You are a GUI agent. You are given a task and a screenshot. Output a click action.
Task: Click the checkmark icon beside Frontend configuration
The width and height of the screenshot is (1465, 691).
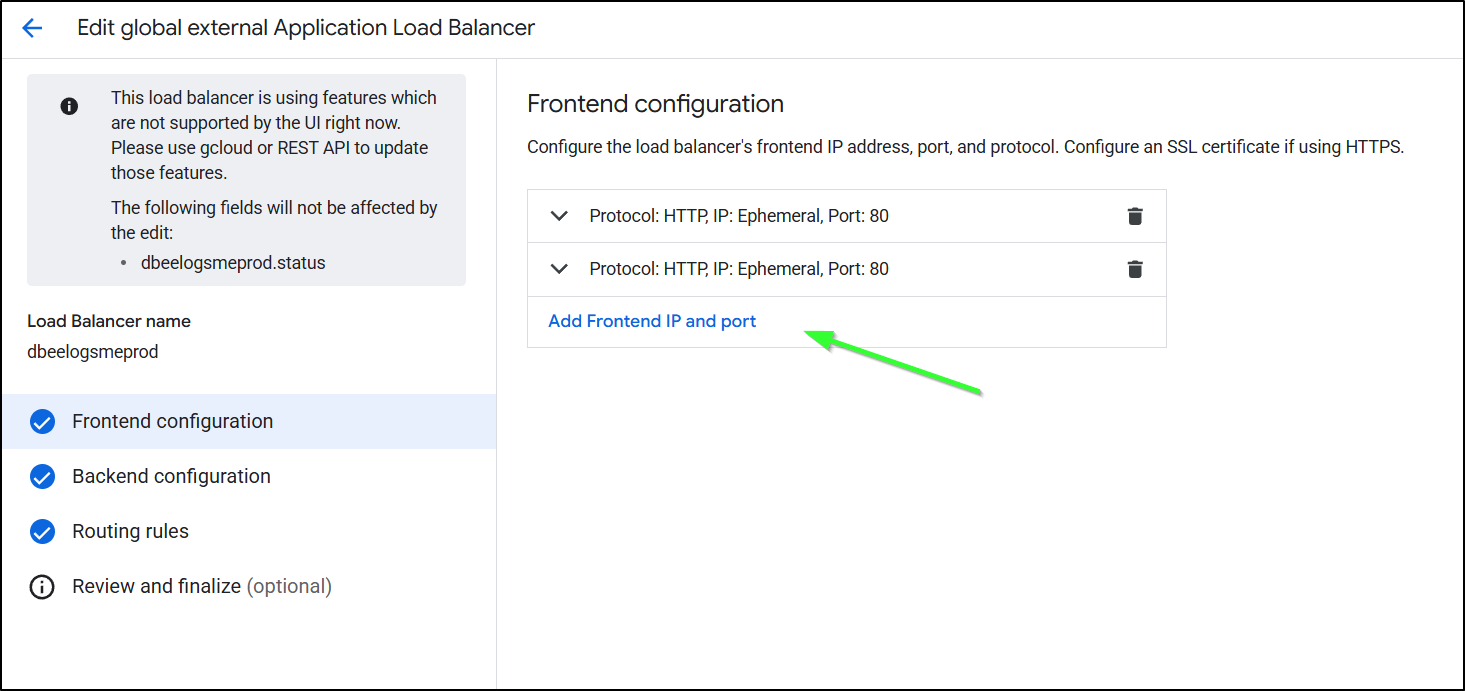click(x=42, y=422)
